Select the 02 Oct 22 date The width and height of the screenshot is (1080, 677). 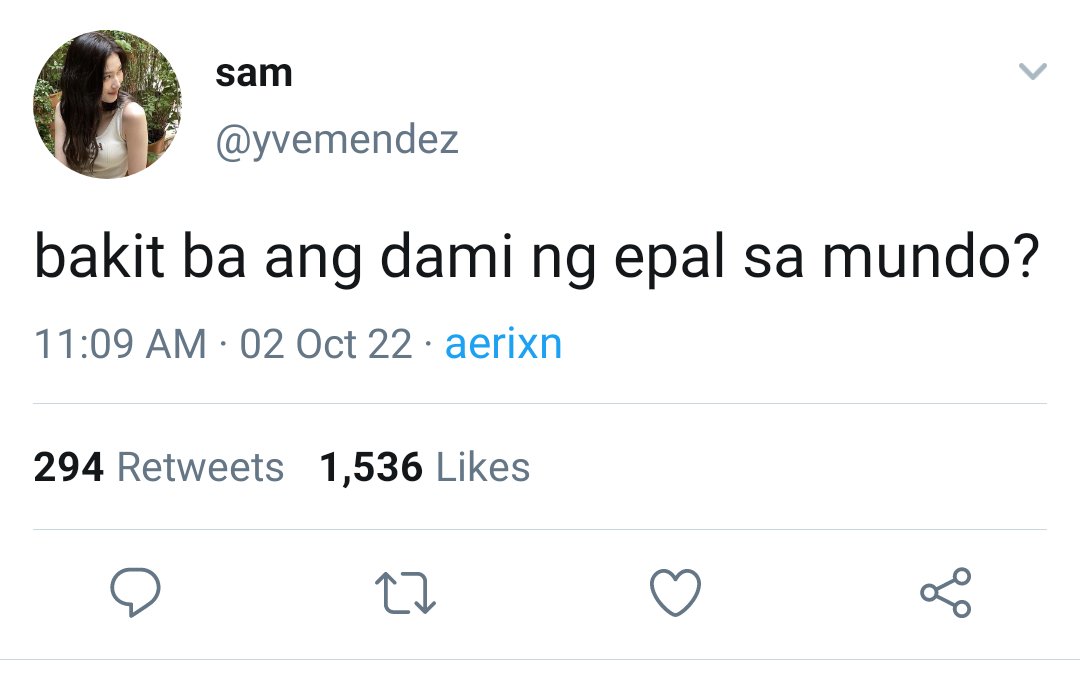pyautogui.click(x=326, y=344)
